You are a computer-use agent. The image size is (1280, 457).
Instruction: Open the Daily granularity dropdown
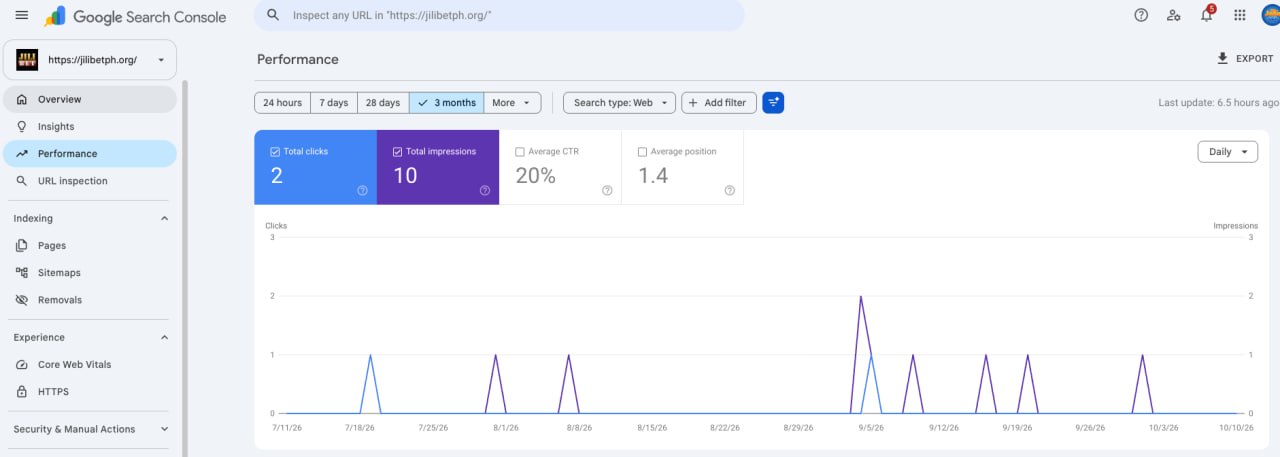pos(1227,152)
